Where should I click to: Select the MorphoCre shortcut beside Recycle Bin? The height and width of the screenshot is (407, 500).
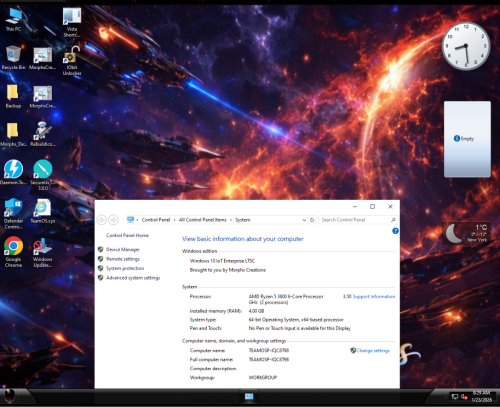42,58
